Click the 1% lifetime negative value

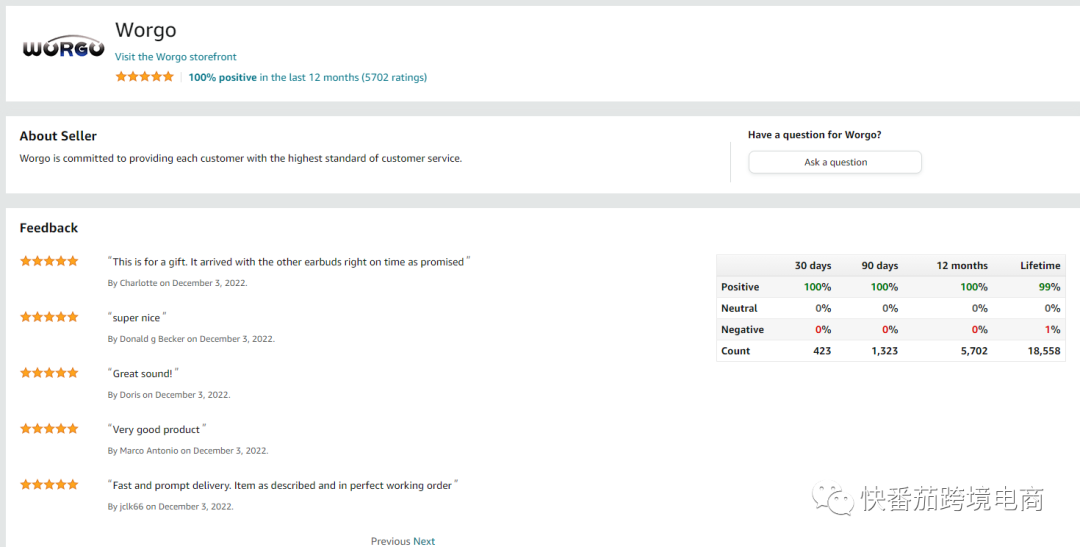click(1052, 330)
